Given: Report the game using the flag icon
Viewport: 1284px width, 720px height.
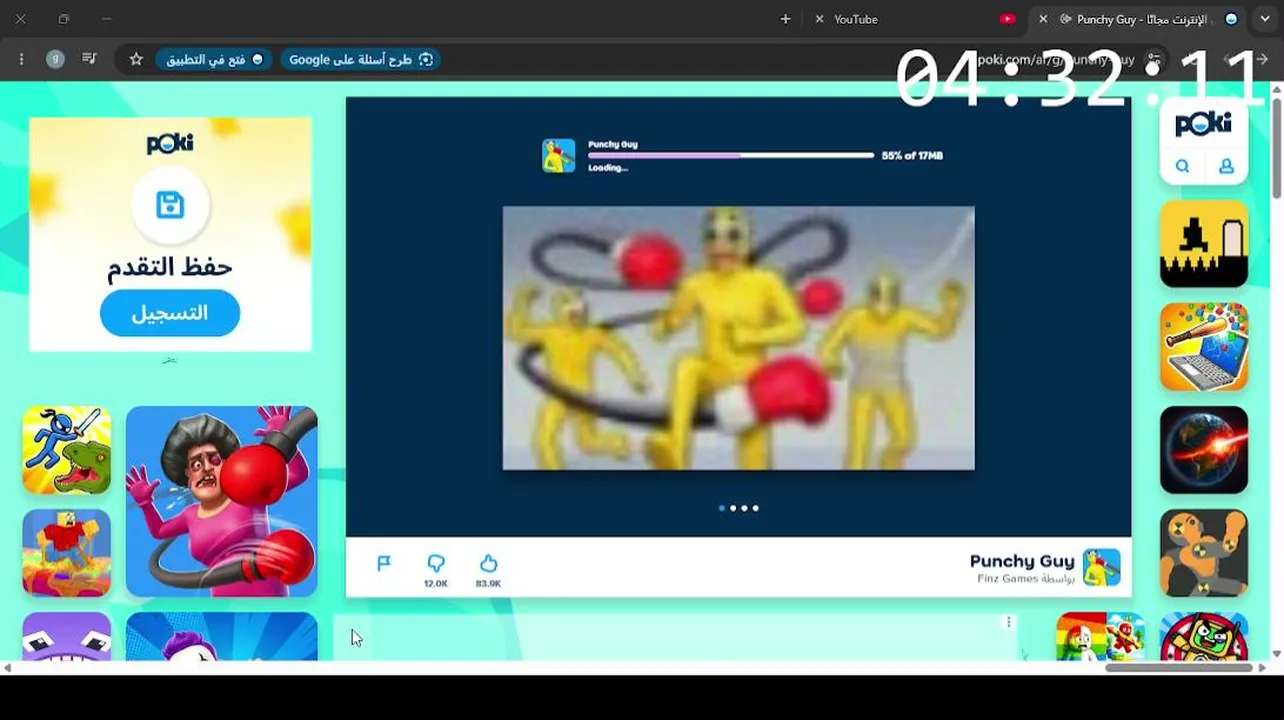Looking at the screenshot, I should pos(384,564).
